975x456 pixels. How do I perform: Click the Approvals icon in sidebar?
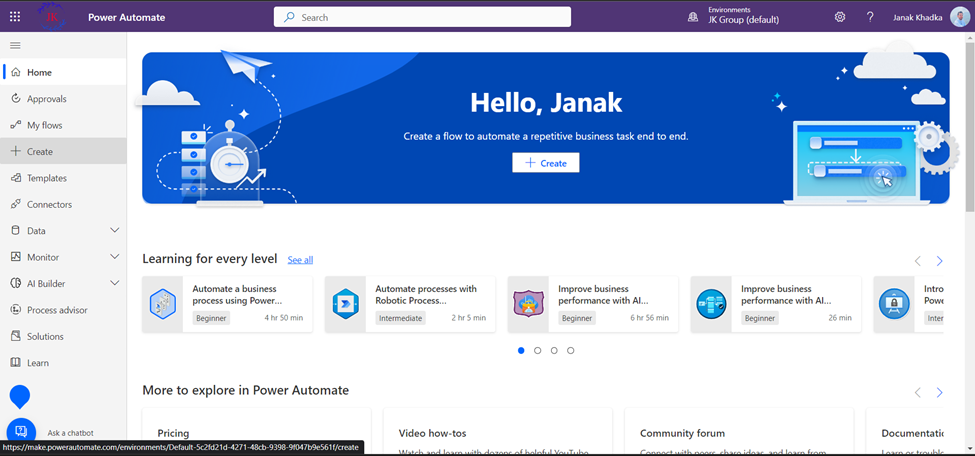click(16, 98)
